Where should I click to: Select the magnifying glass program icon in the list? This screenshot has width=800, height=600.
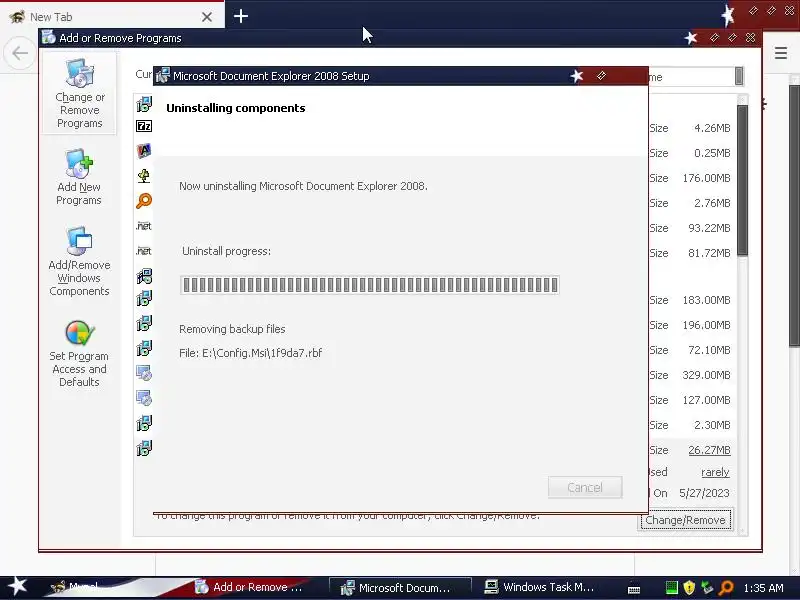(144, 201)
